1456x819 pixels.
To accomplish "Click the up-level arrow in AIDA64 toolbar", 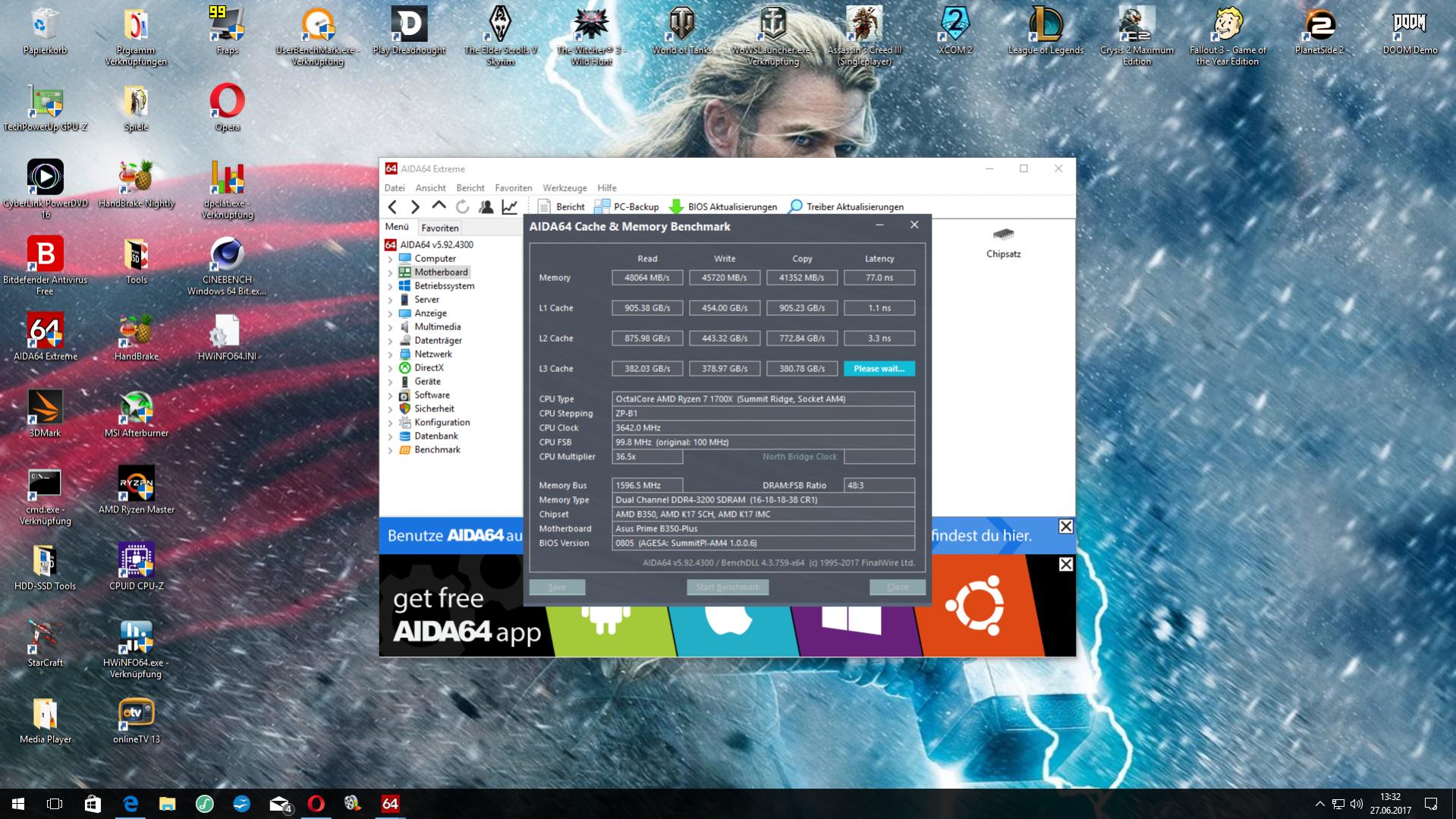I will [x=439, y=206].
